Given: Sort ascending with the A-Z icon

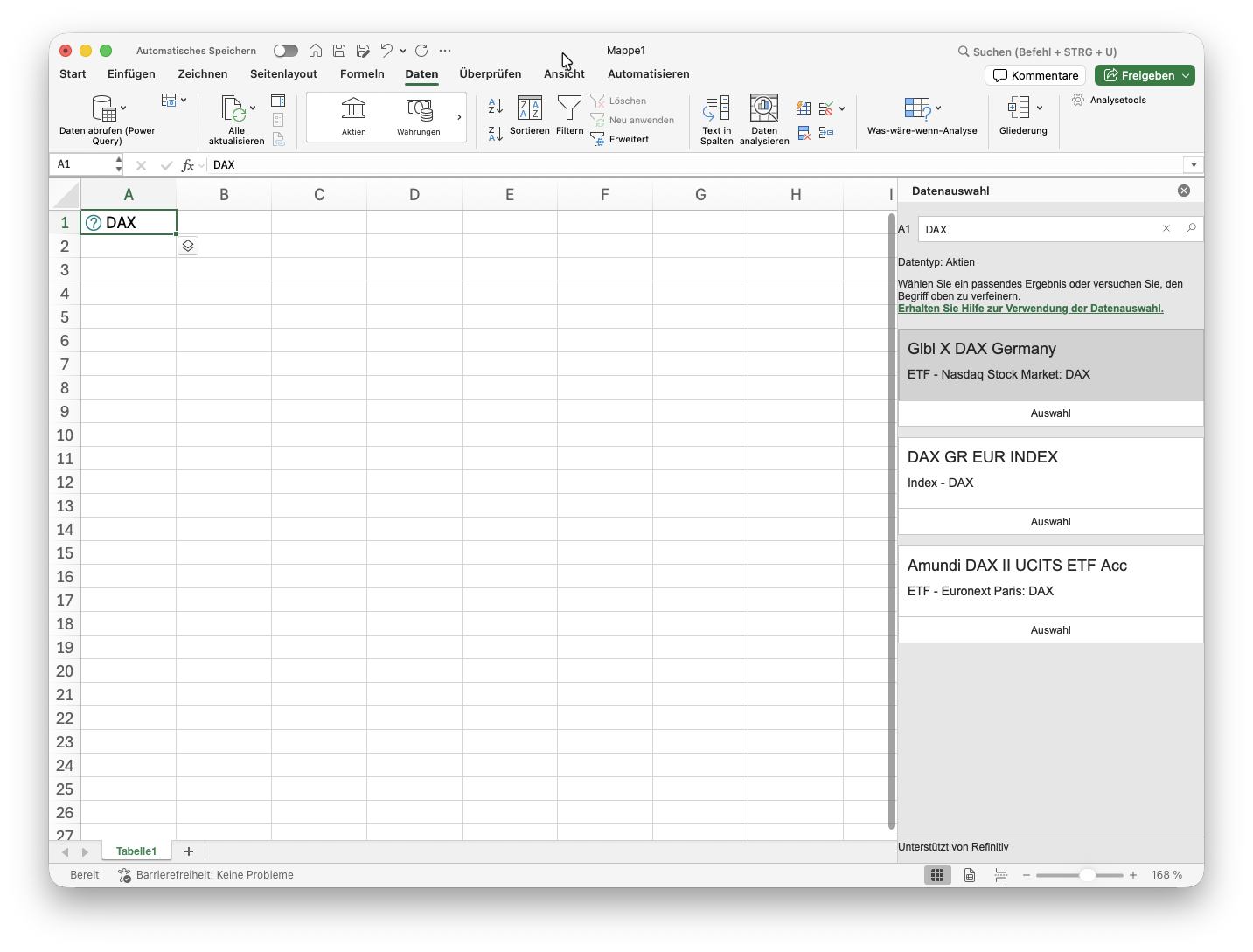Looking at the screenshot, I should pyautogui.click(x=495, y=106).
